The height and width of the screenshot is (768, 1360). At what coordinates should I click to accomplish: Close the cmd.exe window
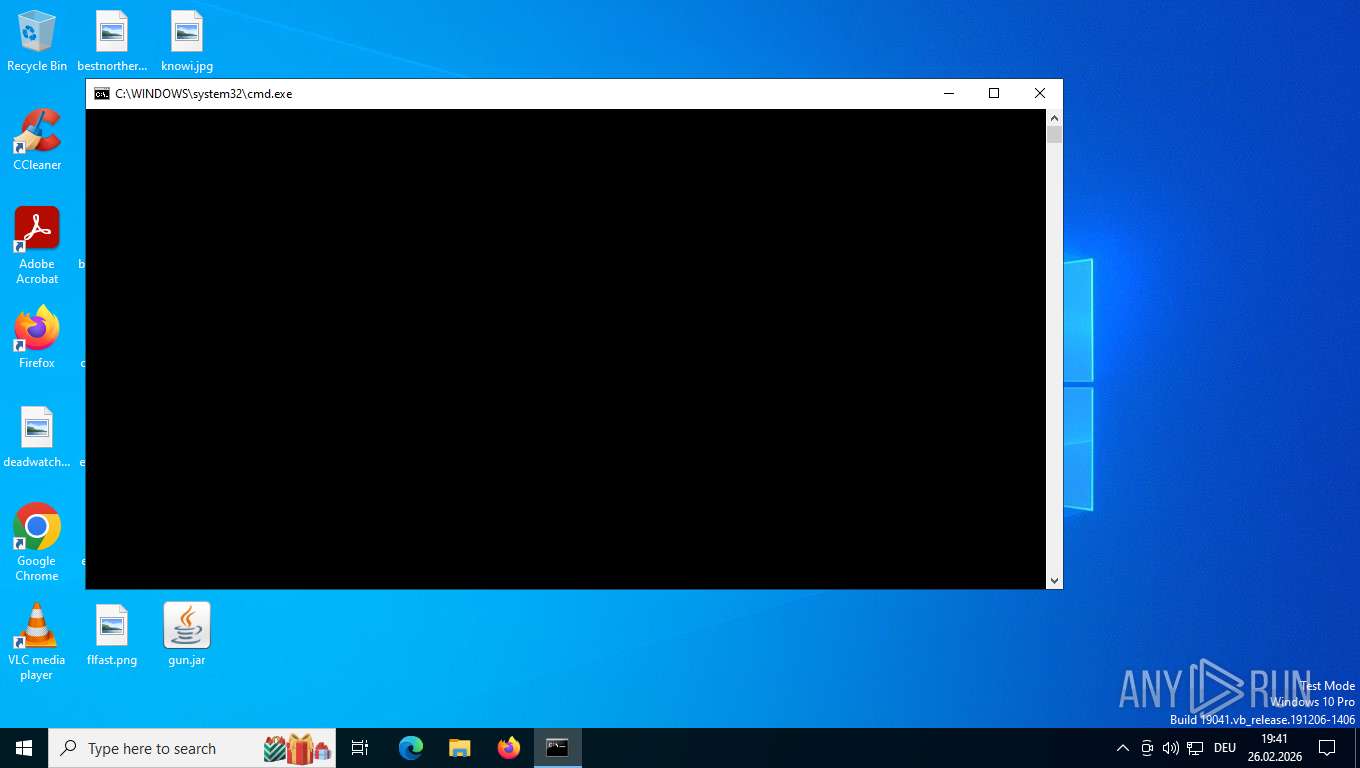pyautogui.click(x=1040, y=94)
